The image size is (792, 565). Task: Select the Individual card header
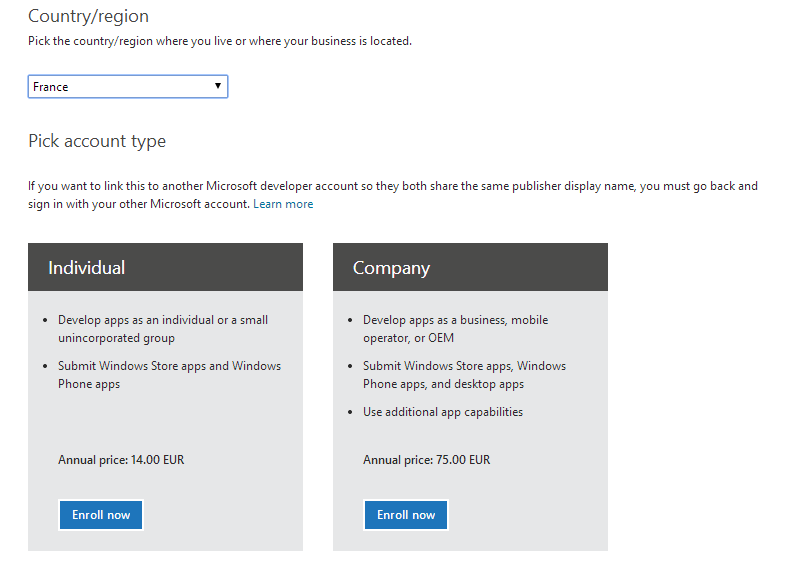pos(165,267)
